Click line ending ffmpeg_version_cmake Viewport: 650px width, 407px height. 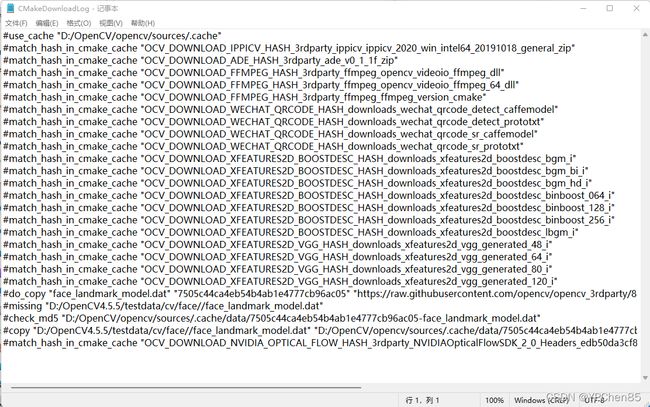click(x=245, y=97)
